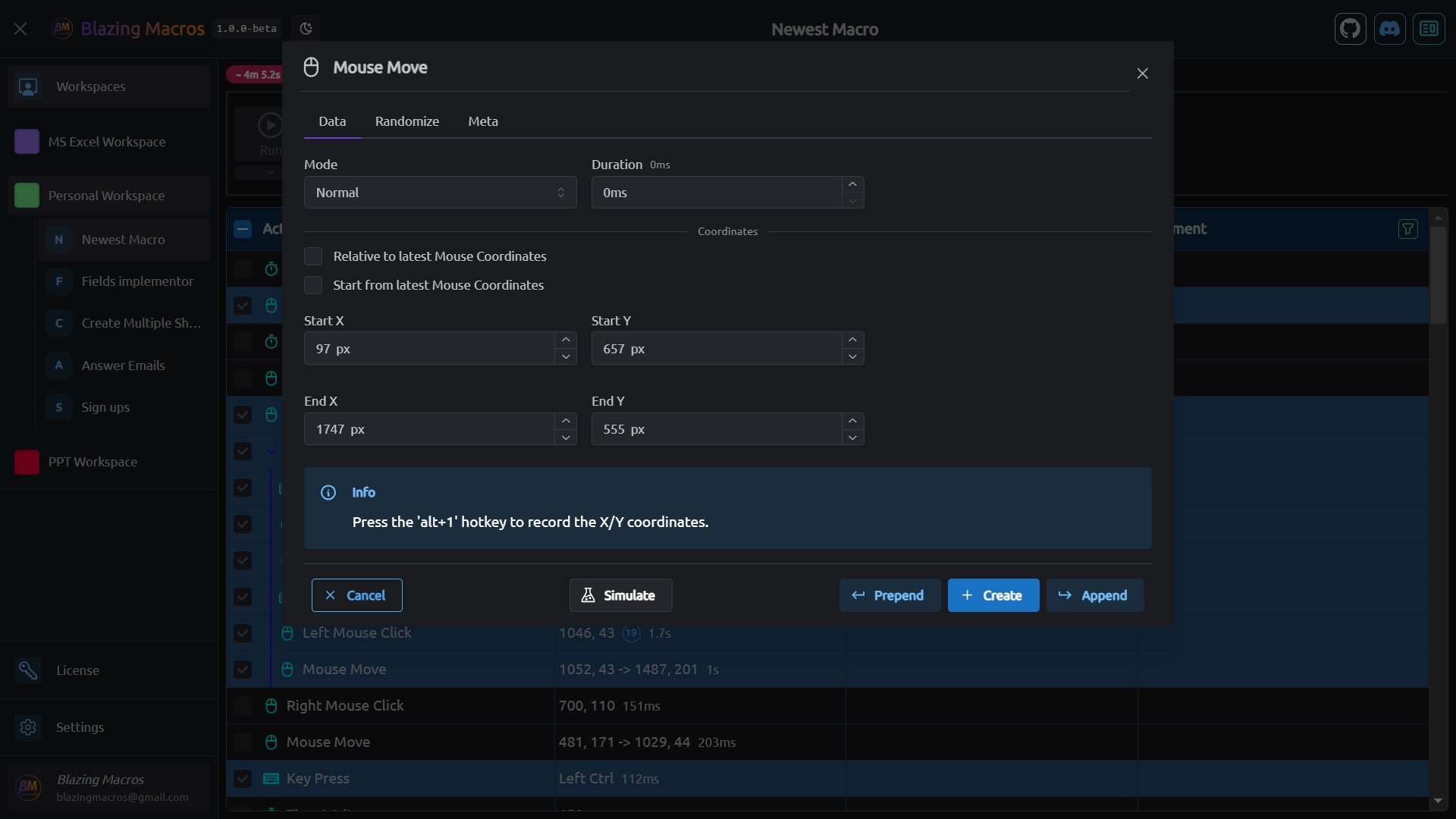Open the Fields implementor macro

click(x=124, y=281)
